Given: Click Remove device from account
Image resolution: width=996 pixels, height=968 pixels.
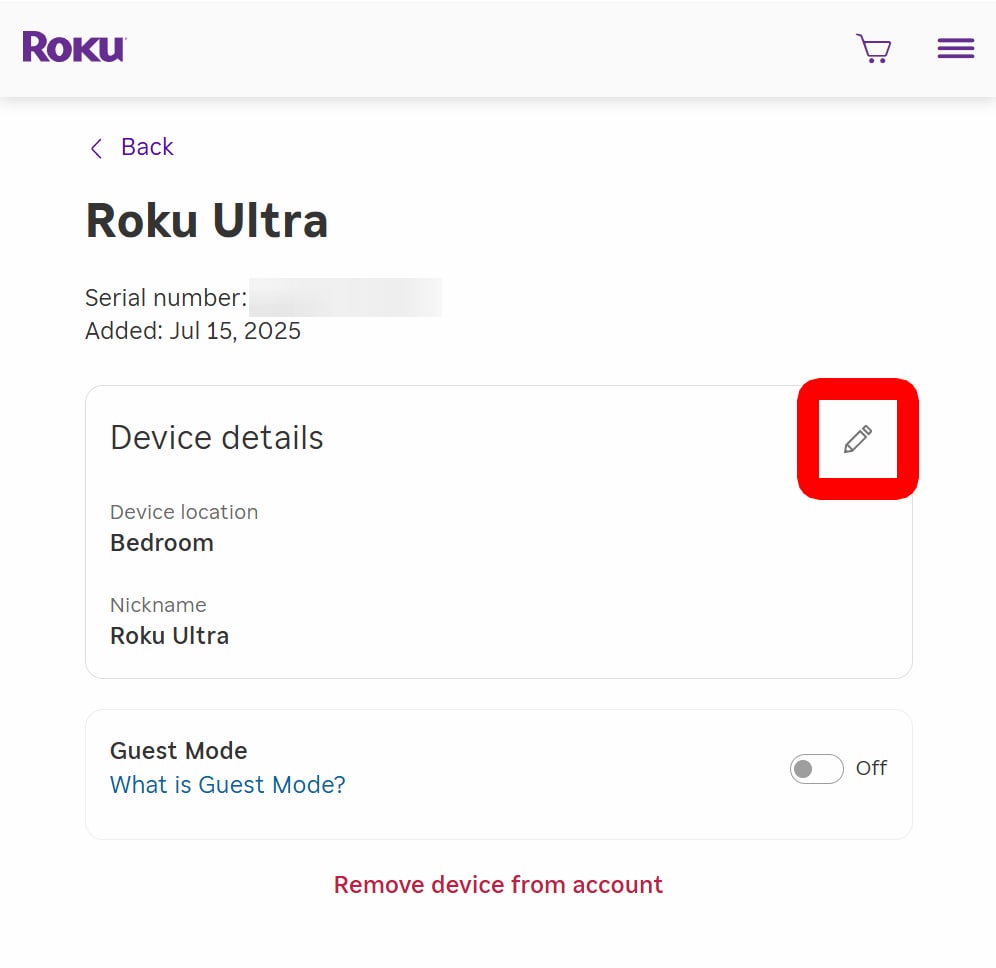Looking at the screenshot, I should pos(498,884).
